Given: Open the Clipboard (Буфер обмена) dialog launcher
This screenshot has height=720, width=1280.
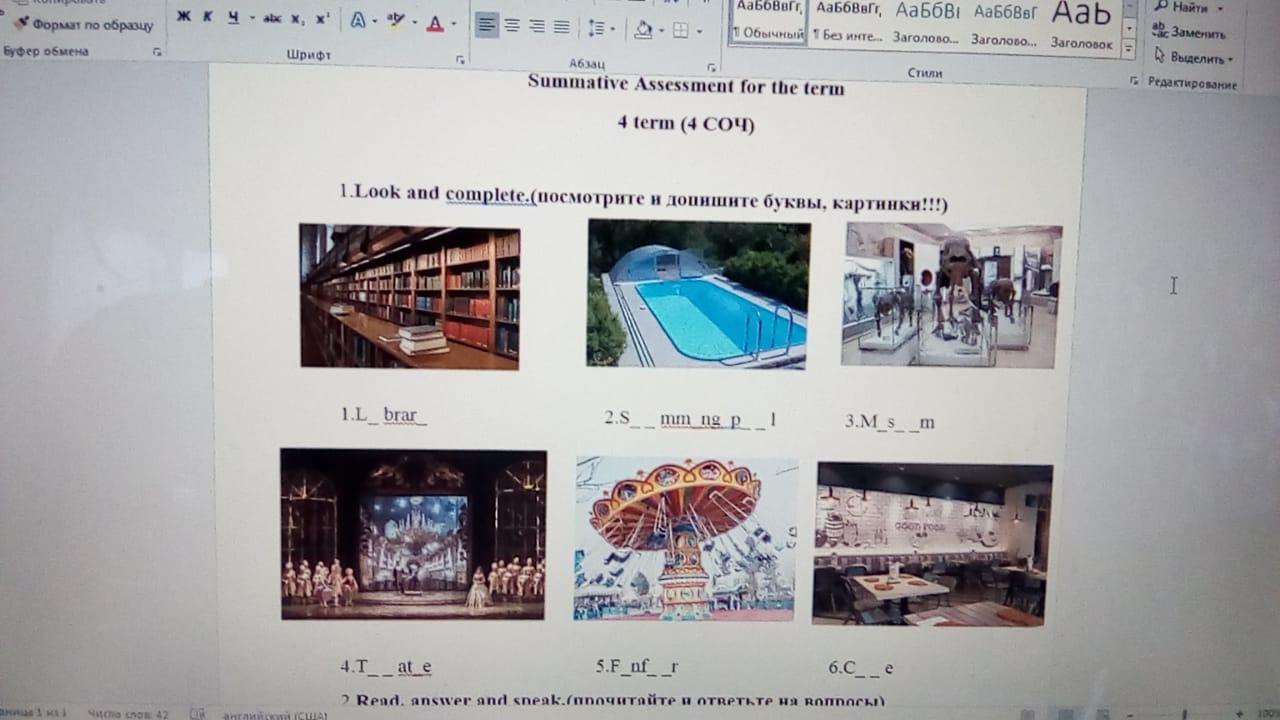Looking at the screenshot, I should 157,51.
